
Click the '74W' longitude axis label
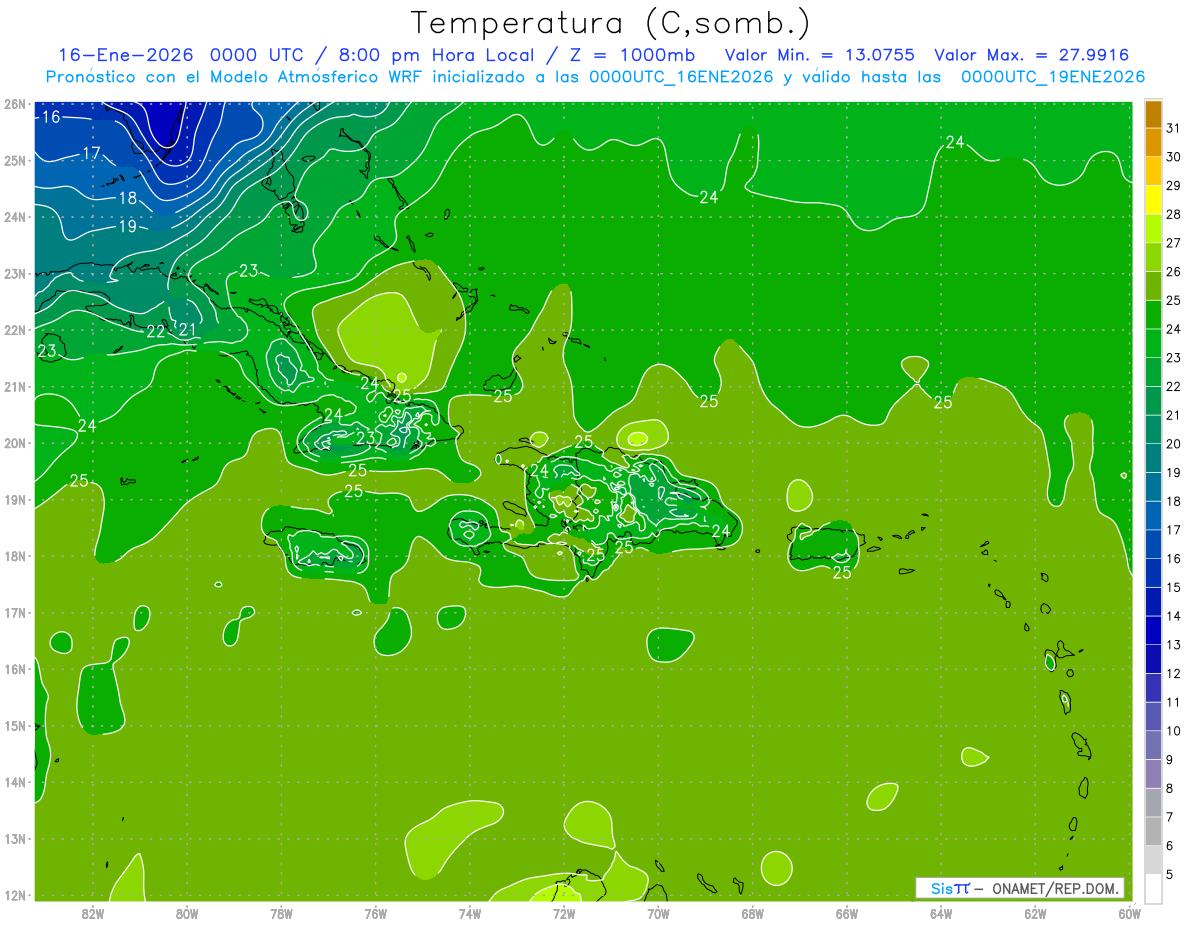[470, 913]
